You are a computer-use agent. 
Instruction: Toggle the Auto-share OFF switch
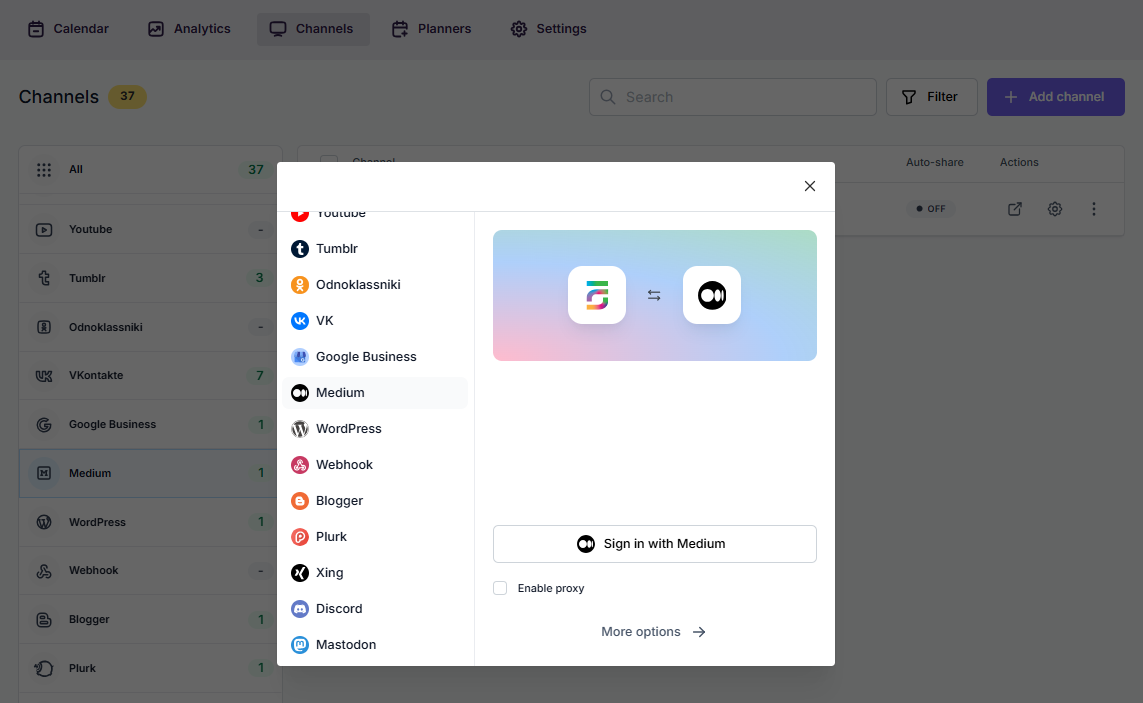(930, 209)
